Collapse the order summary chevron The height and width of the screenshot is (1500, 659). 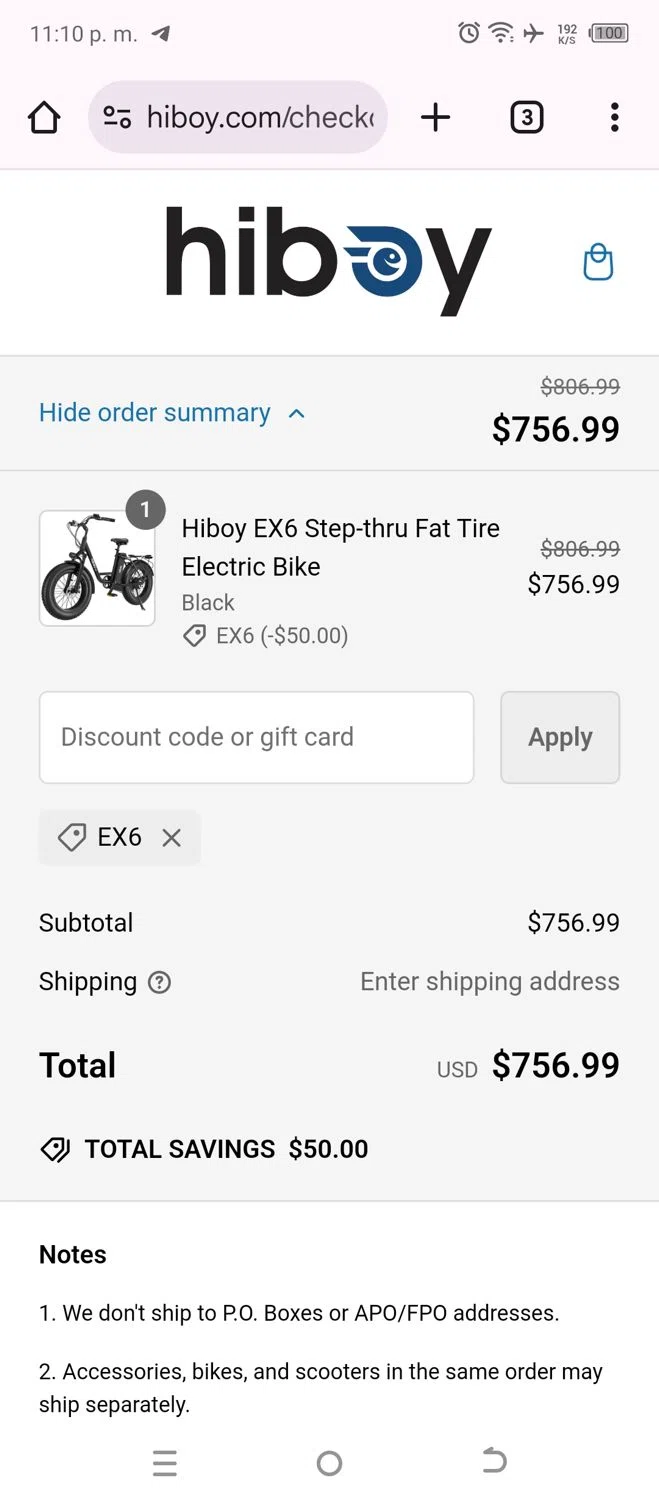296,413
